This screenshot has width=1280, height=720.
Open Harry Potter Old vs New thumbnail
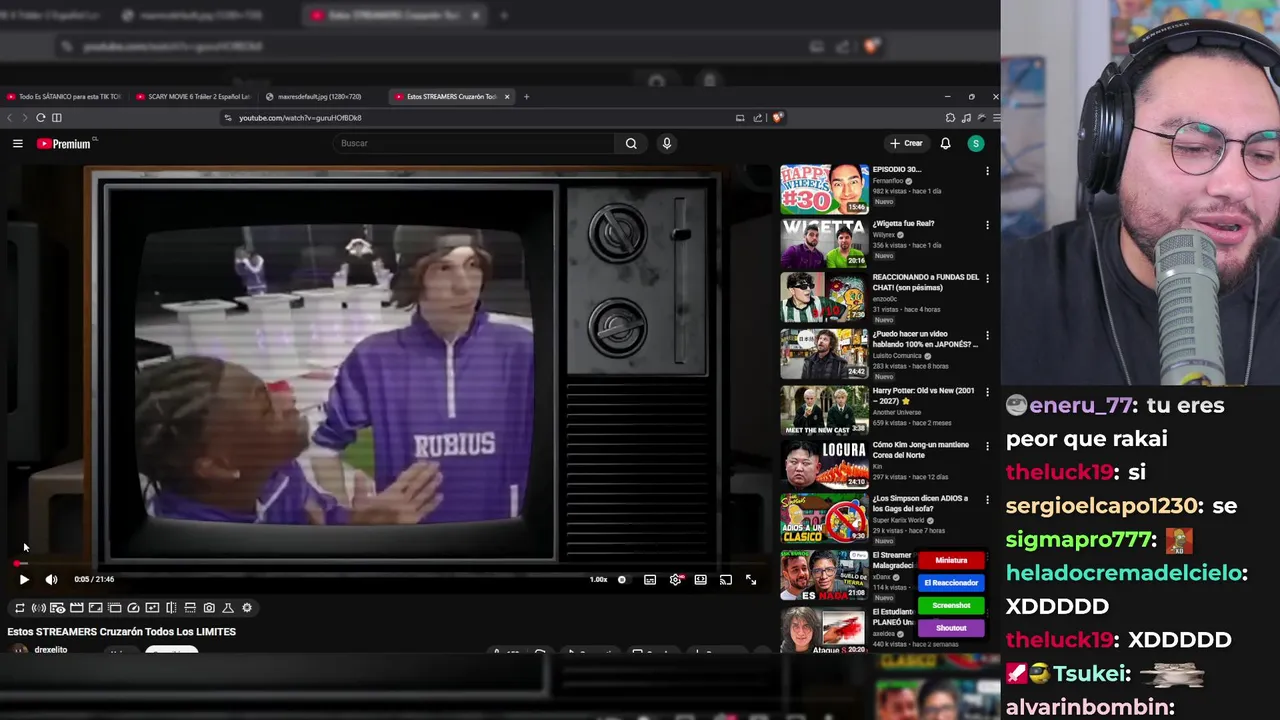pyautogui.click(x=824, y=410)
